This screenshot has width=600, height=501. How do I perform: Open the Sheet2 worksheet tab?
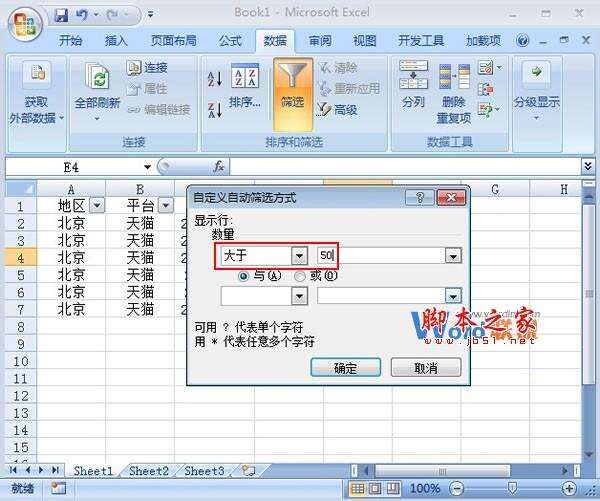148,471
